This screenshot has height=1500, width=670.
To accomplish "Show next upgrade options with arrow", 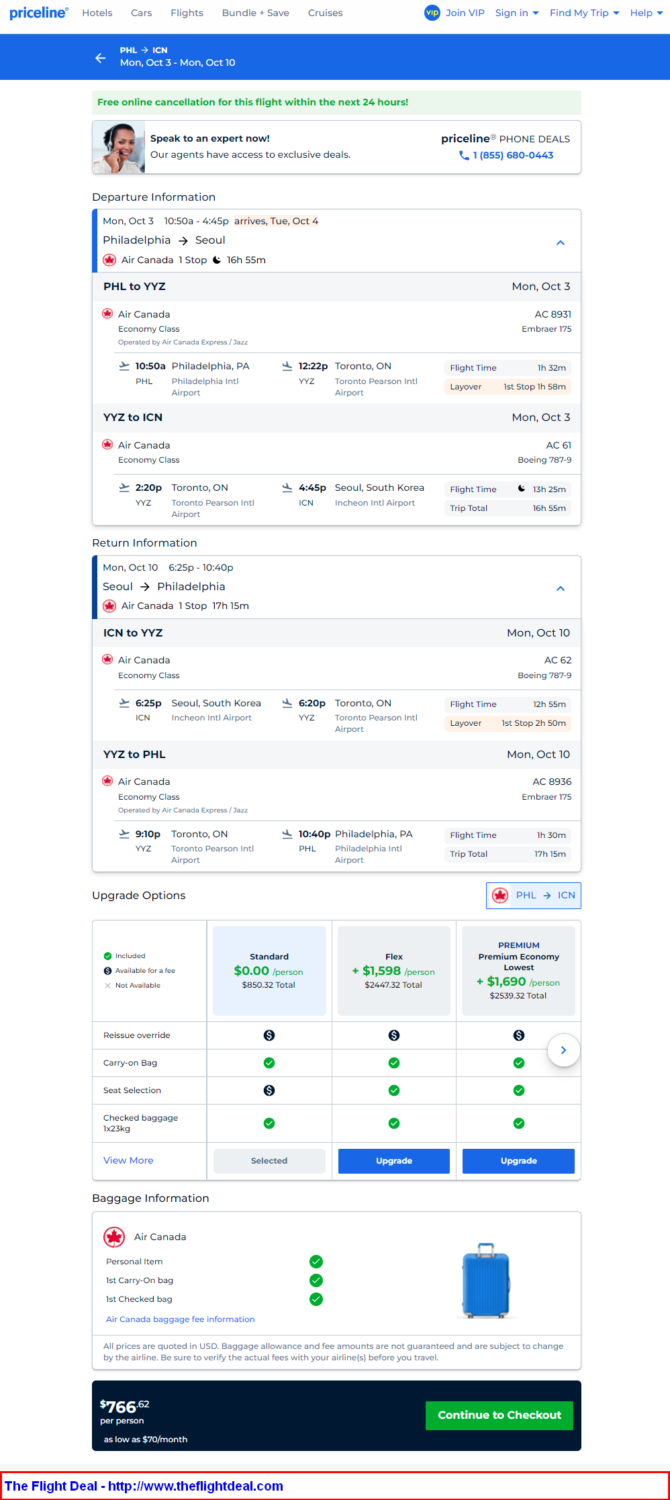I will pos(564,1050).
